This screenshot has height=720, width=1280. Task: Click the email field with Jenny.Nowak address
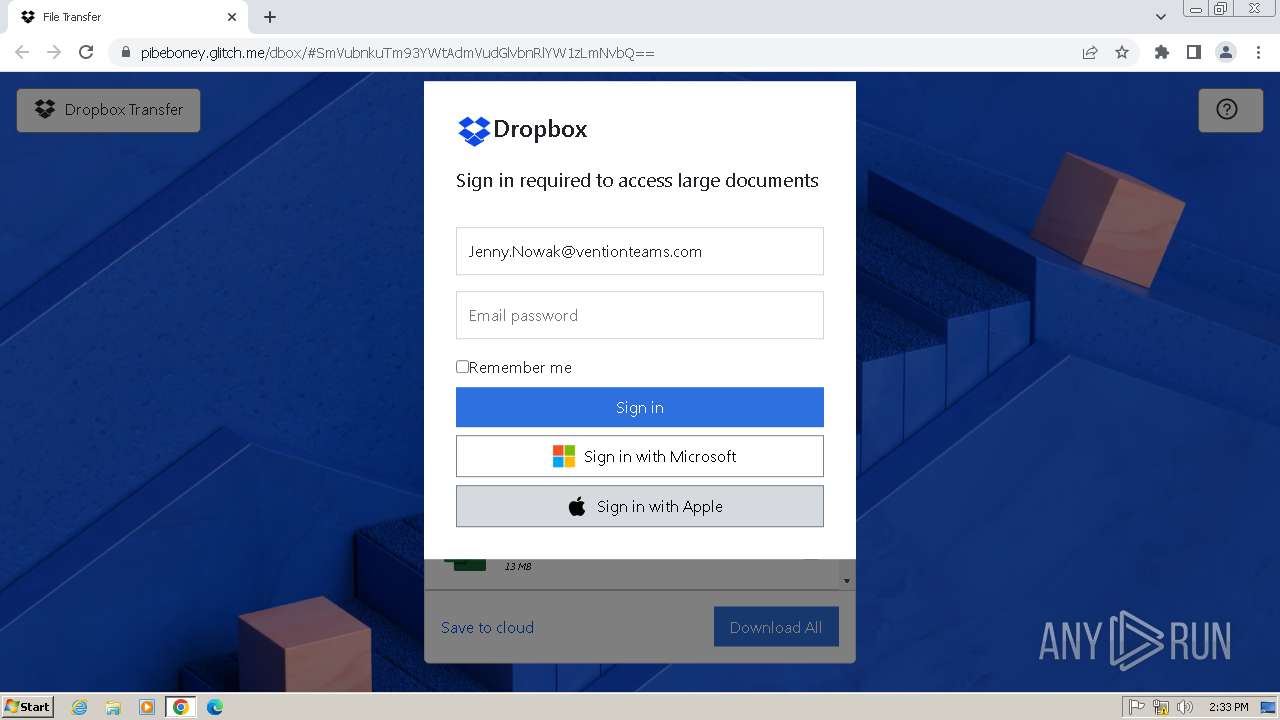tap(640, 251)
